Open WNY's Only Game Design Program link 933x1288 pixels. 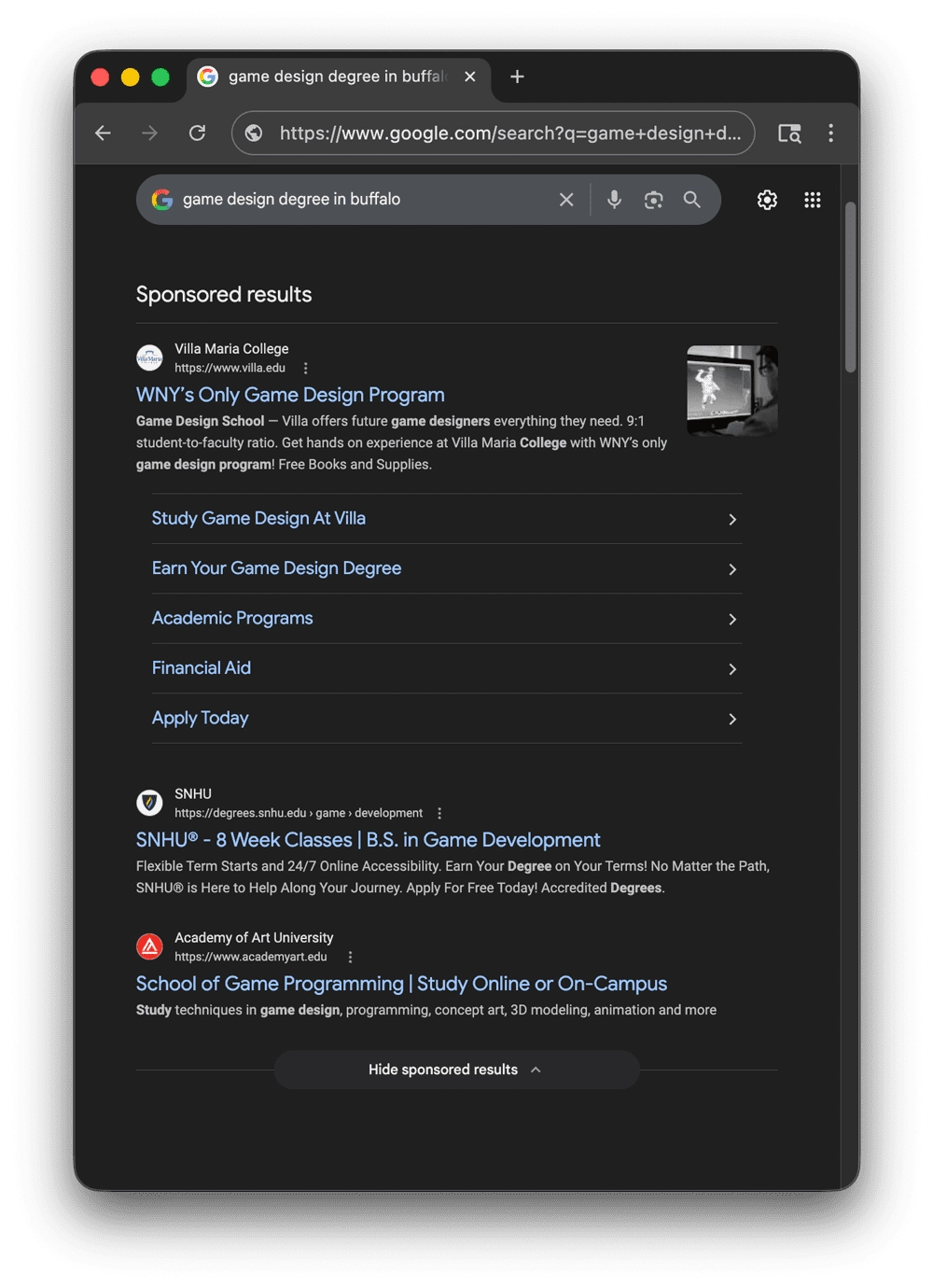tap(290, 395)
